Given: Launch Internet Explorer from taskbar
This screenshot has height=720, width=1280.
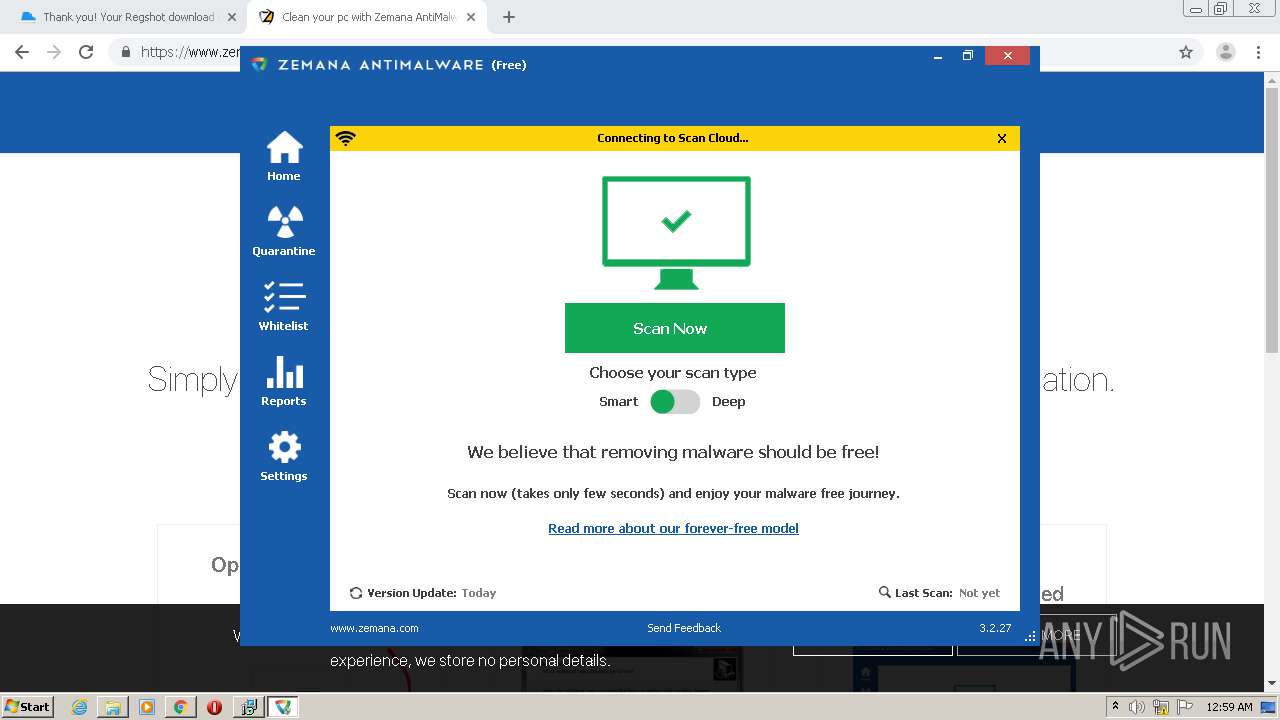Looking at the screenshot, I should [80, 707].
